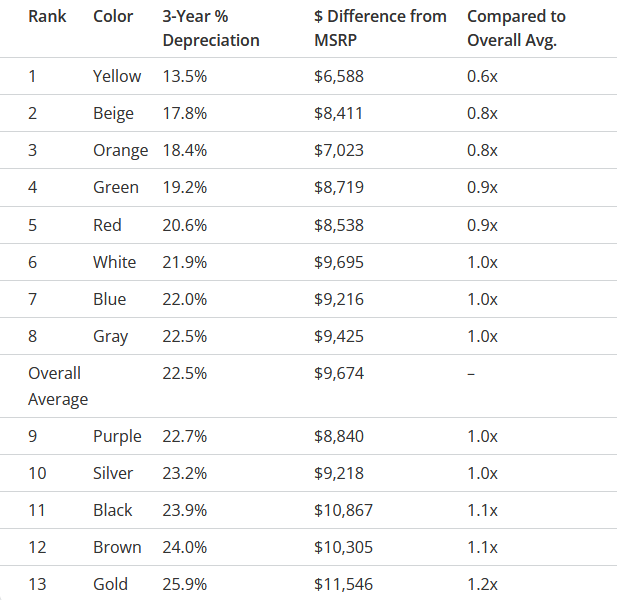617x600 pixels.
Task: Select the Overall Average $9,674 value
Action: tap(339, 373)
